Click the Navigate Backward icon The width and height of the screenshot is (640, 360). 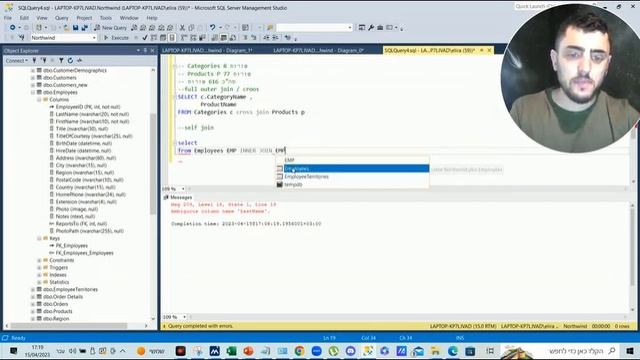pyautogui.click(x=13, y=28)
